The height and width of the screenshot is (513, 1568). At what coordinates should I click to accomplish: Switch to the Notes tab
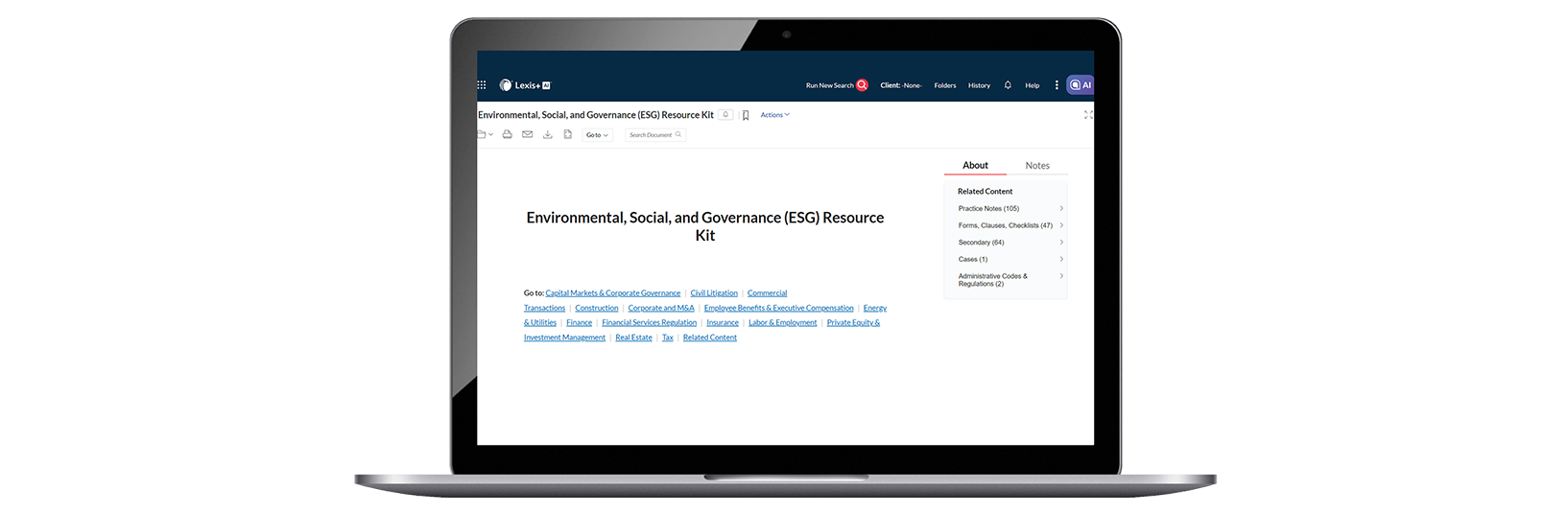pyautogui.click(x=1037, y=166)
